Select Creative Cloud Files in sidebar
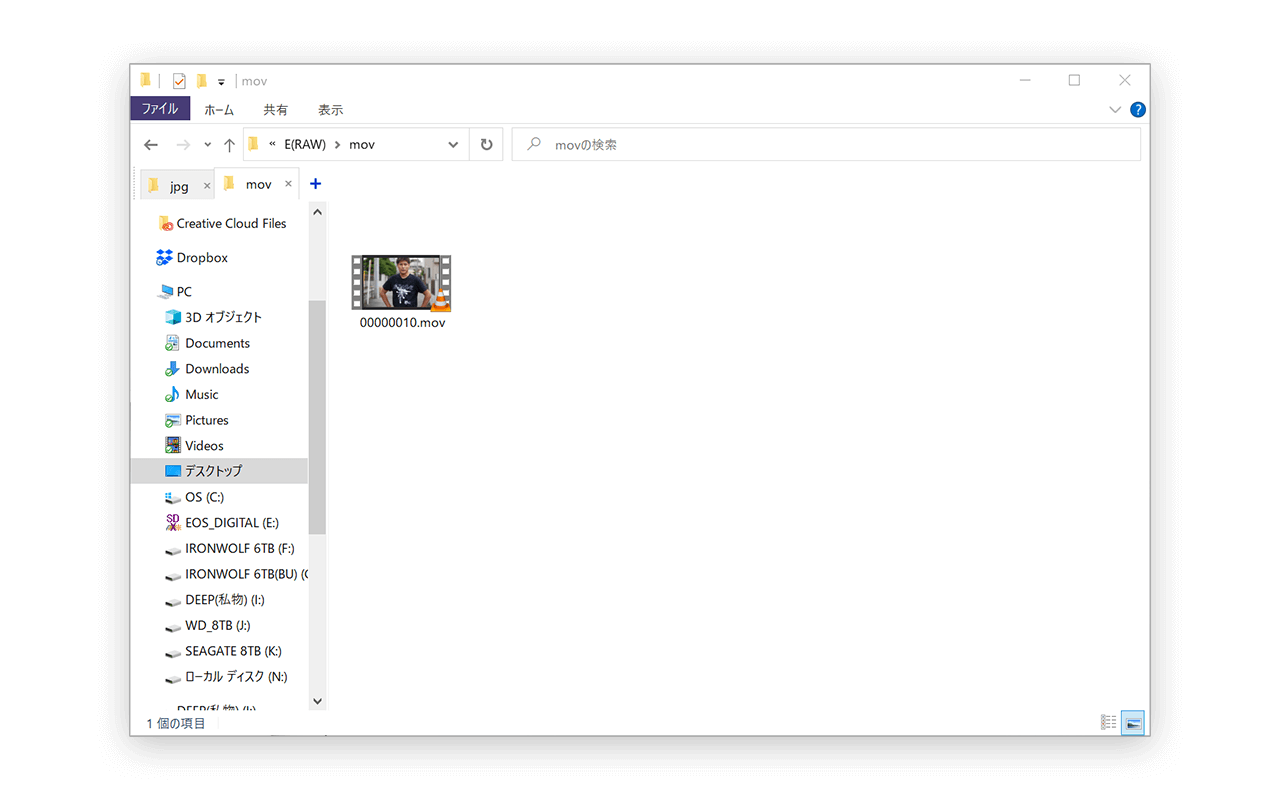This screenshot has width=1280, height=800. (x=231, y=224)
